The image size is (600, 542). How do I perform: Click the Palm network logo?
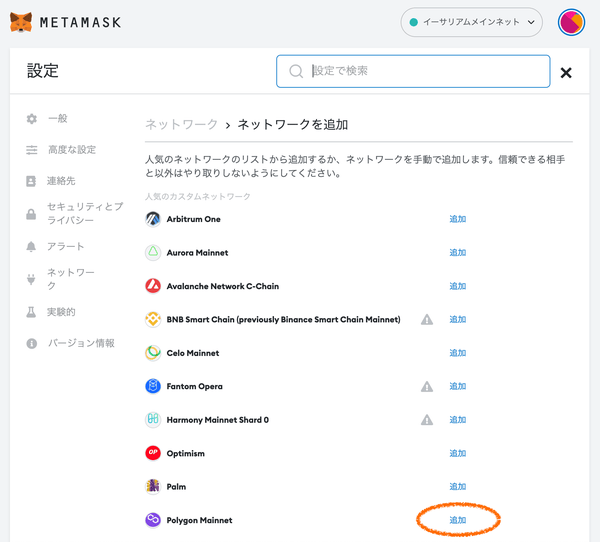pos(153,486)
